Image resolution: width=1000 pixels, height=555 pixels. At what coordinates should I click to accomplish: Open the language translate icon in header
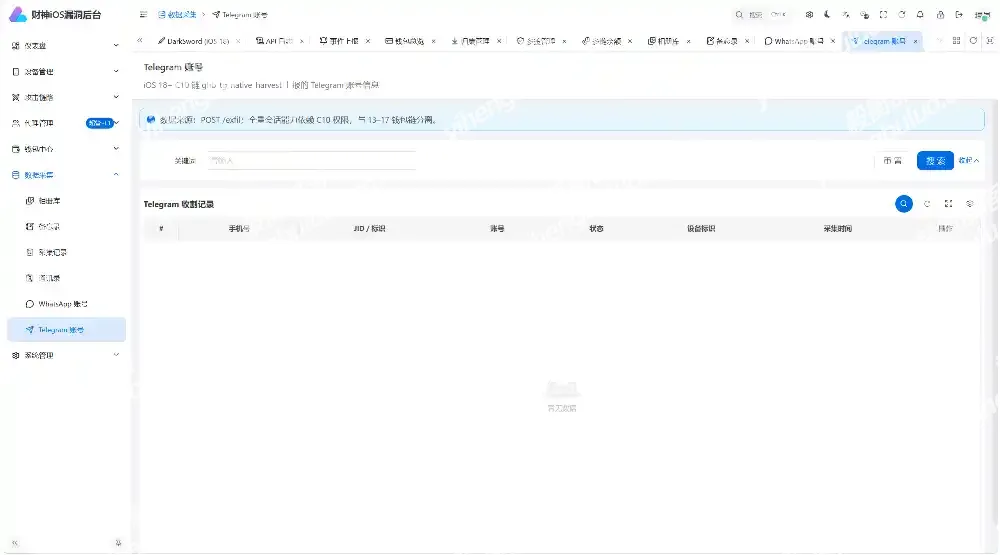[846, 15]
